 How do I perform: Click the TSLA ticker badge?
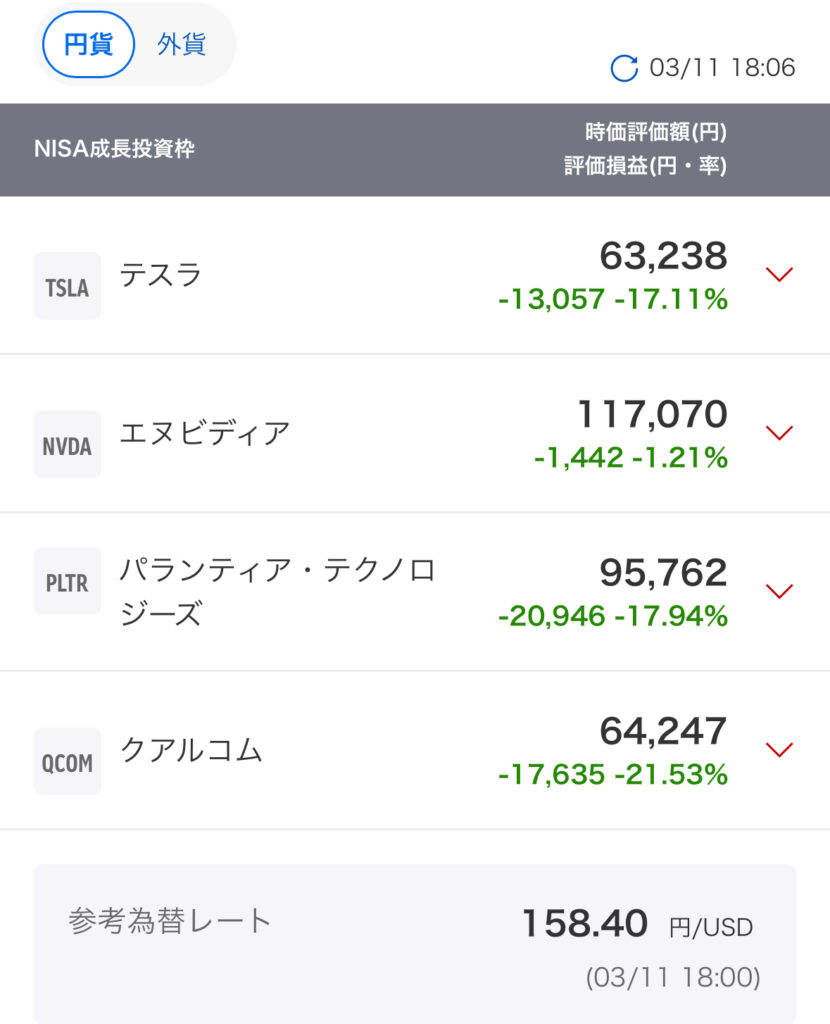point(67,287)
